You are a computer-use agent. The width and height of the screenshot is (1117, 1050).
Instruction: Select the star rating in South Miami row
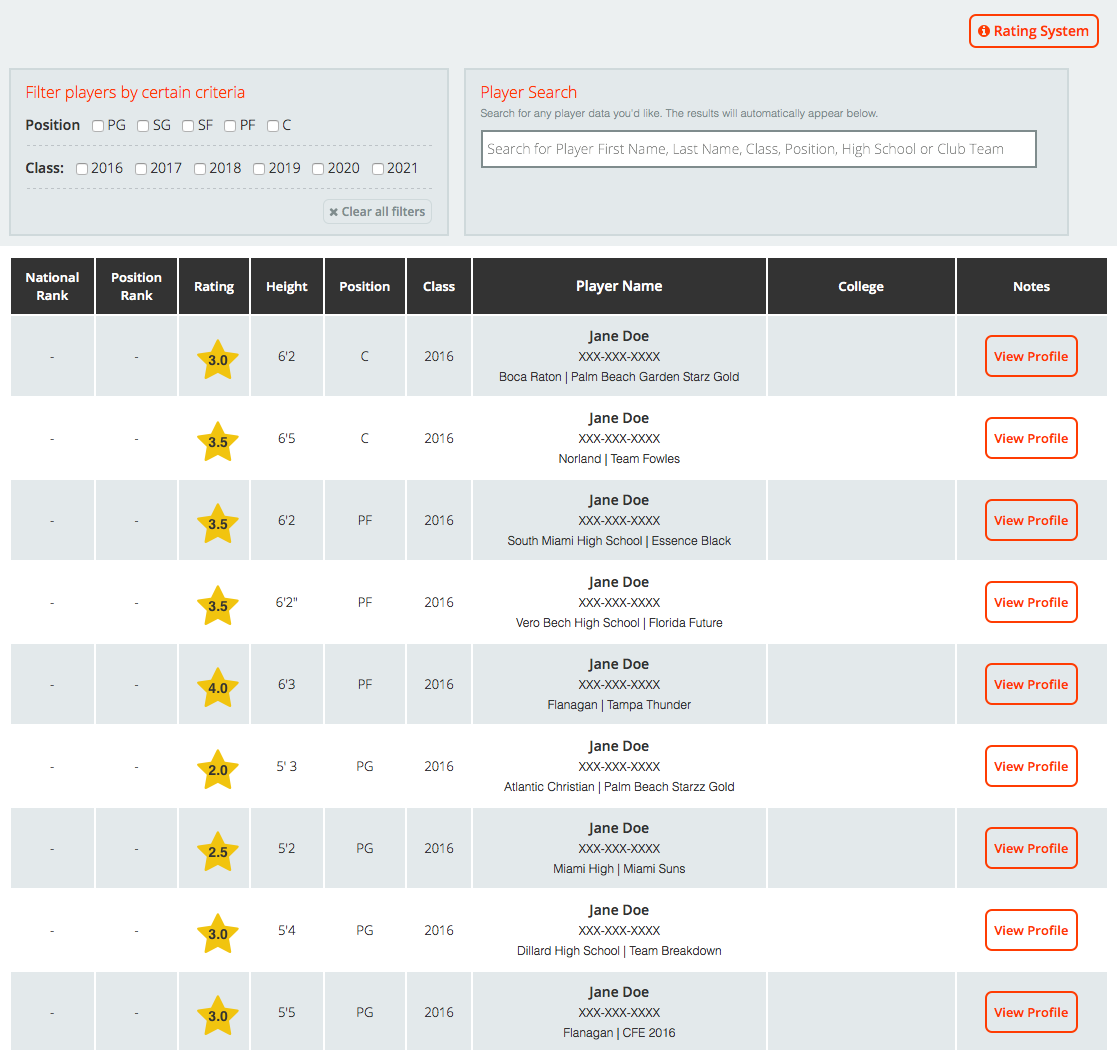[x=217, y=524]
